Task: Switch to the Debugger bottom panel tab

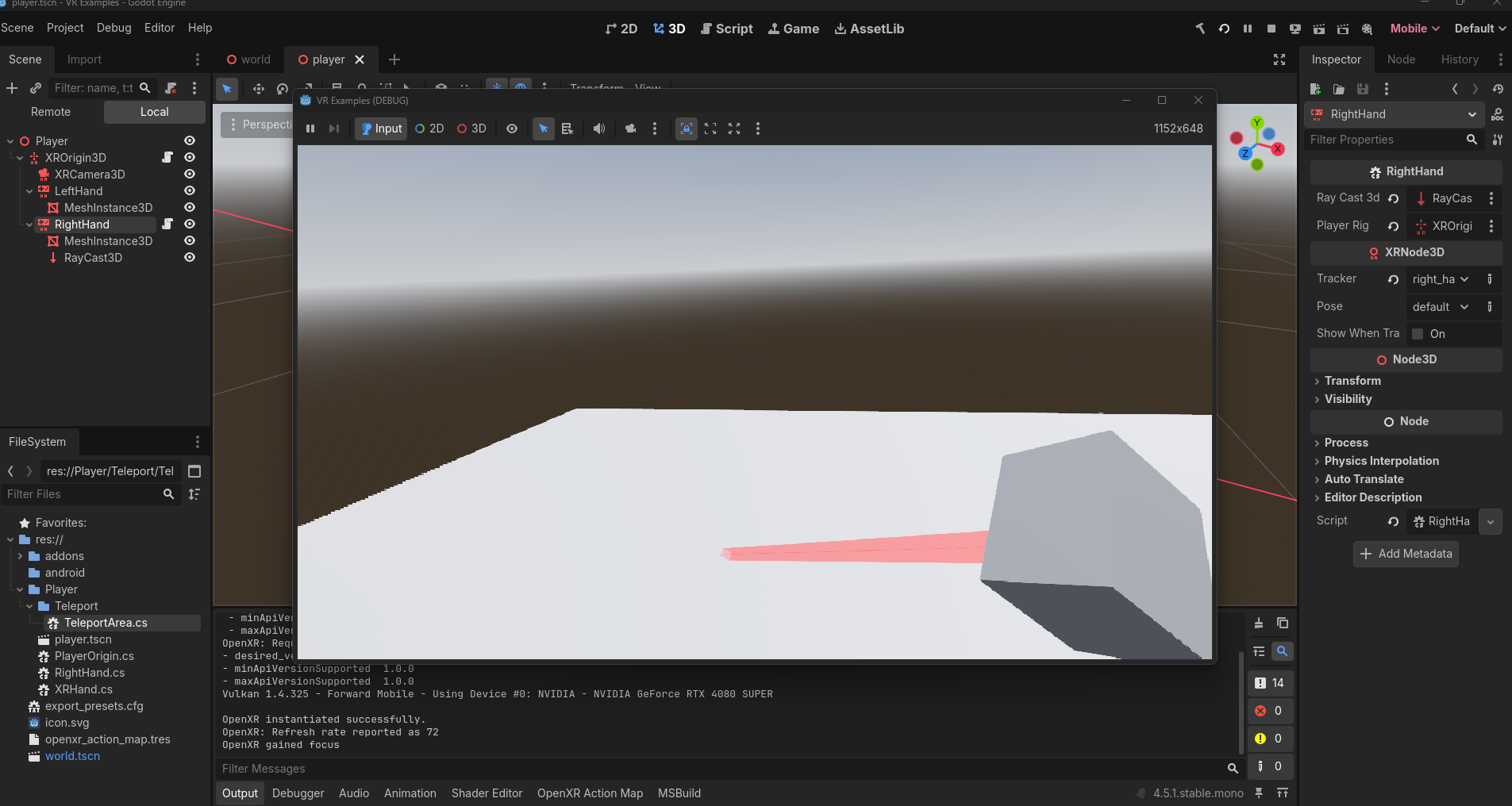Action: tap(298, 793)
